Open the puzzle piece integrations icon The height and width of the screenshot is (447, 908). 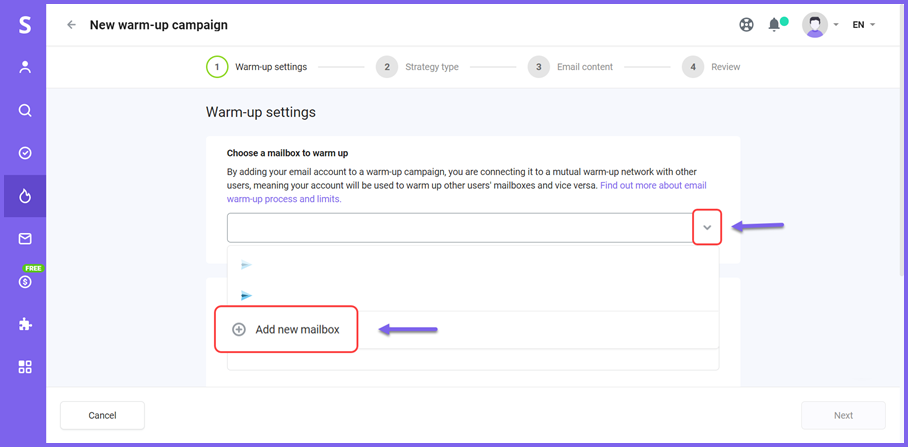click(x=25, y=324)
